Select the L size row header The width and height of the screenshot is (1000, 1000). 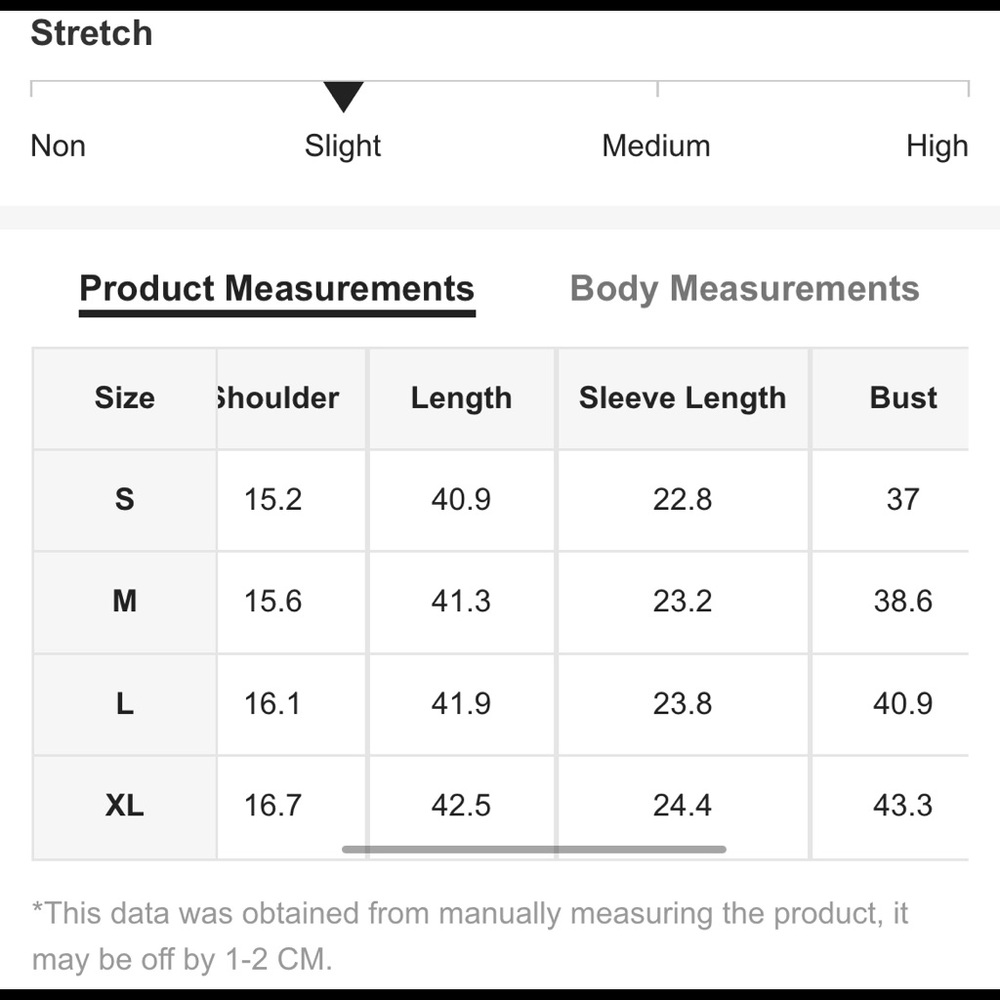pos(124,704)
